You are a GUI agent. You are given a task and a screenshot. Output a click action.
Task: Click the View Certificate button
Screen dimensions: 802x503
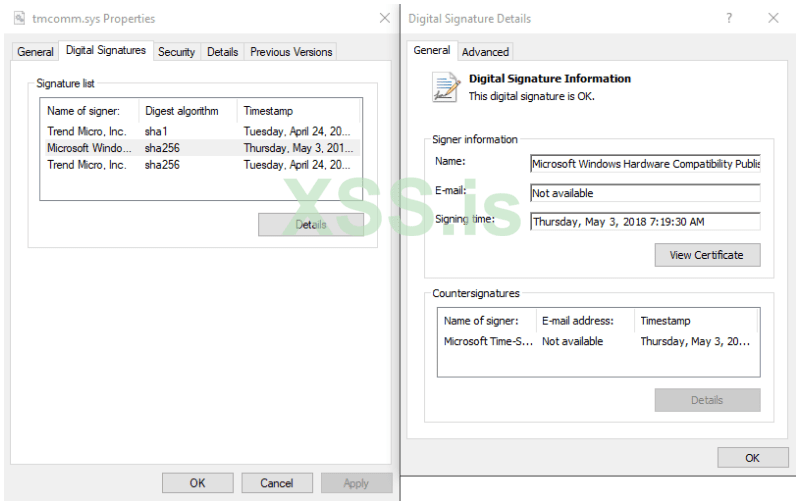[x=707, y=255]
